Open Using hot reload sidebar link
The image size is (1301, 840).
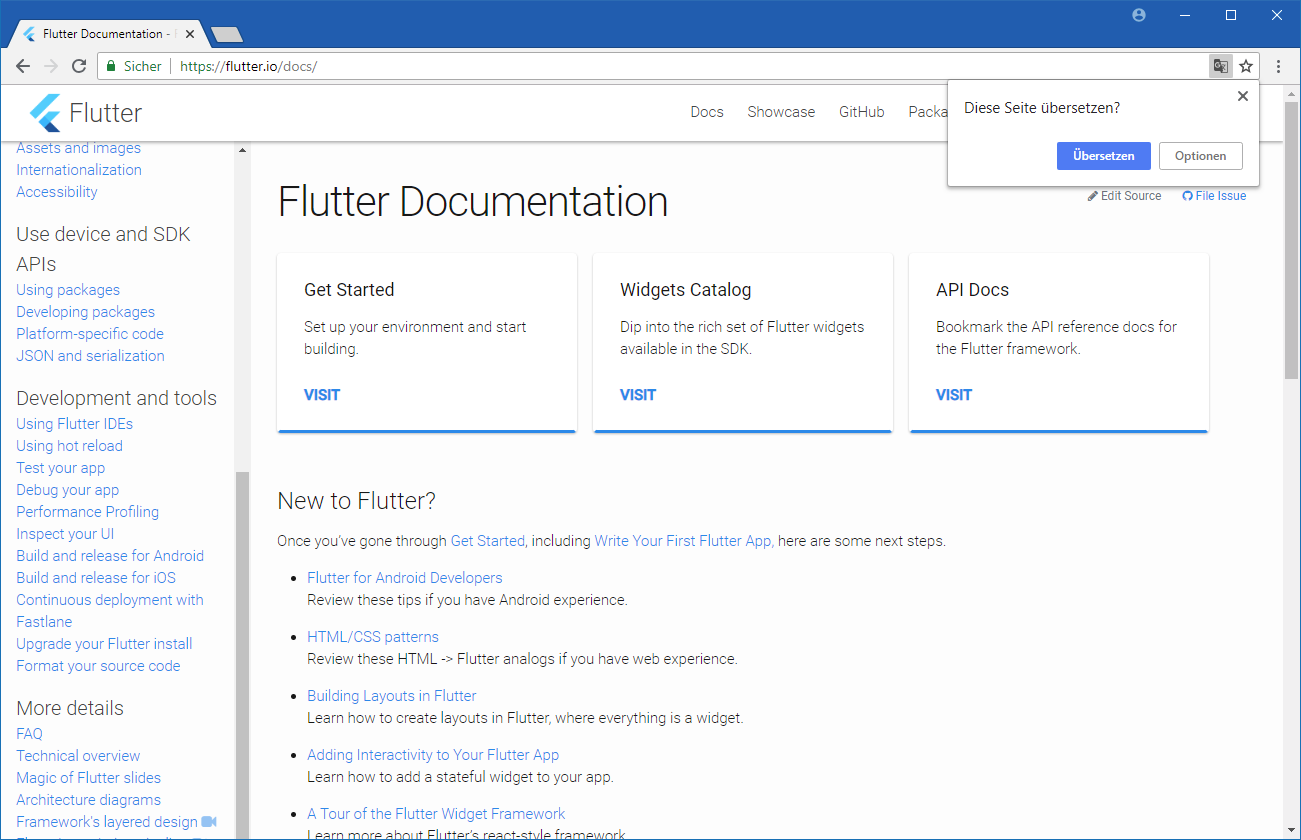(x=69, y=446)
